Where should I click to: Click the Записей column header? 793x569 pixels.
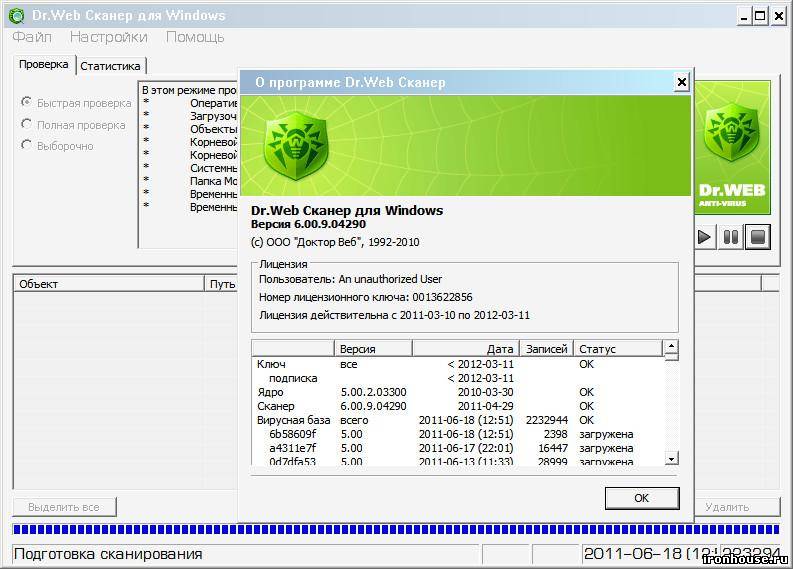547,348
